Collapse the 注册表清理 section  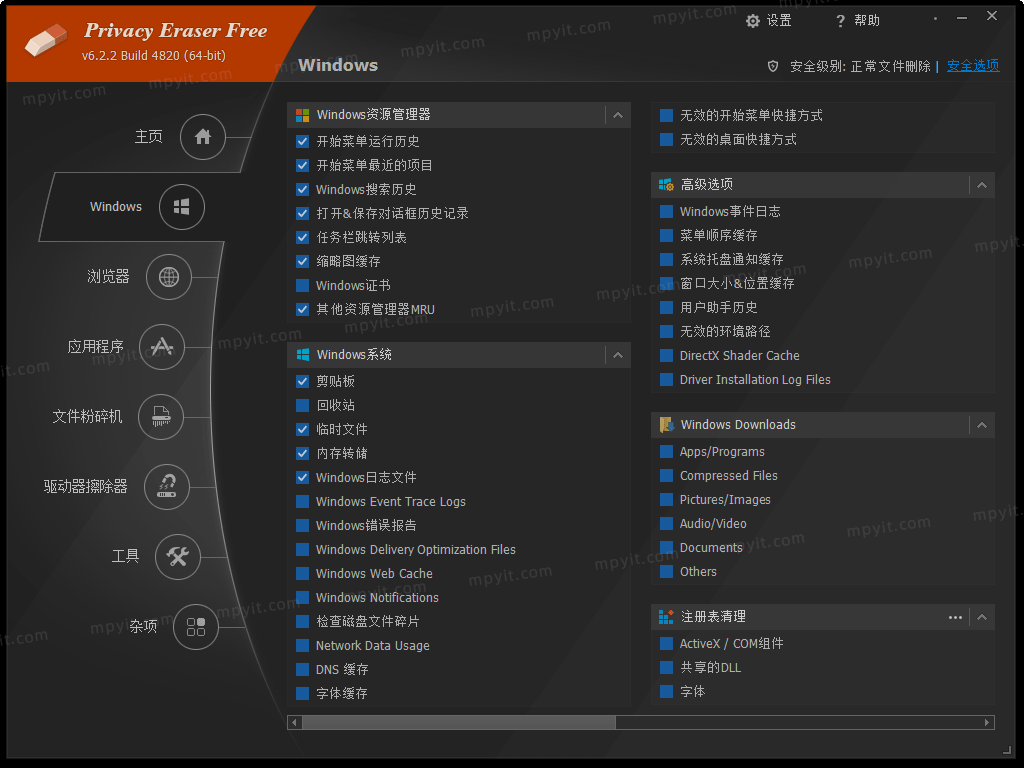[982, 617]
